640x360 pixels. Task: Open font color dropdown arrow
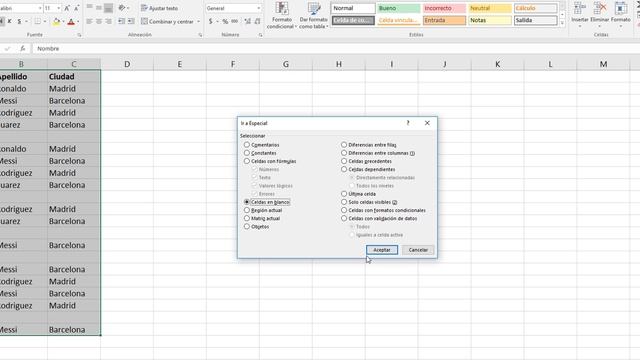(x=78, y=22)
